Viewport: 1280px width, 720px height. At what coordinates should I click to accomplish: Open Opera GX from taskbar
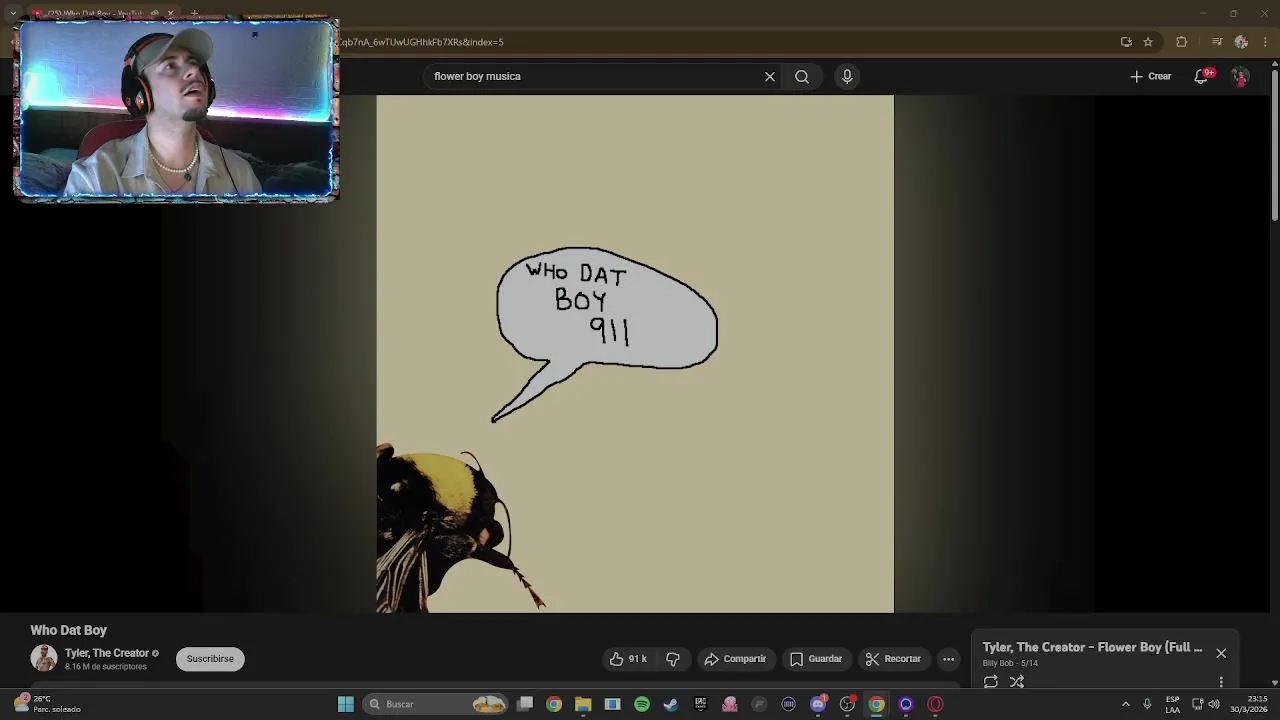(936, 704)
